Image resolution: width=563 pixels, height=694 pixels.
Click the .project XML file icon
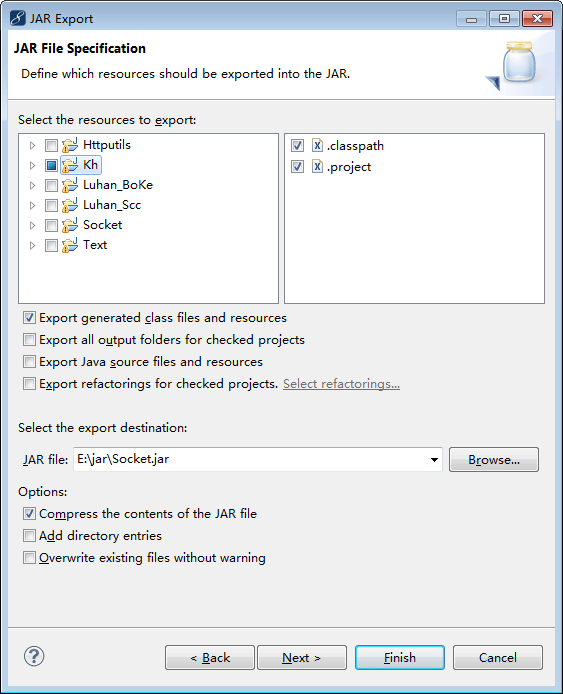(317, 166)
